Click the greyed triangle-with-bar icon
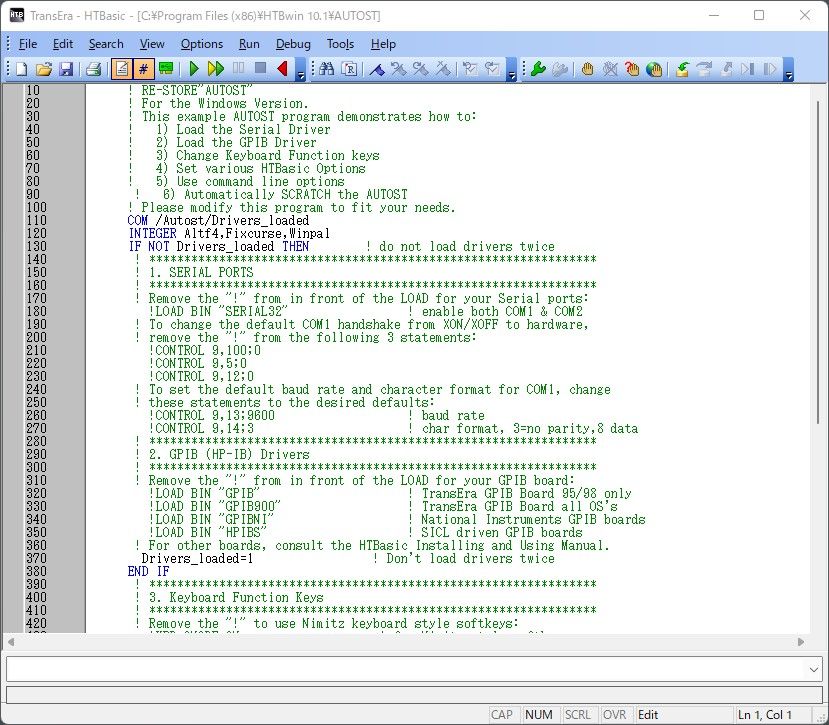Screen dimensions: 829x725 coord(748,69)
